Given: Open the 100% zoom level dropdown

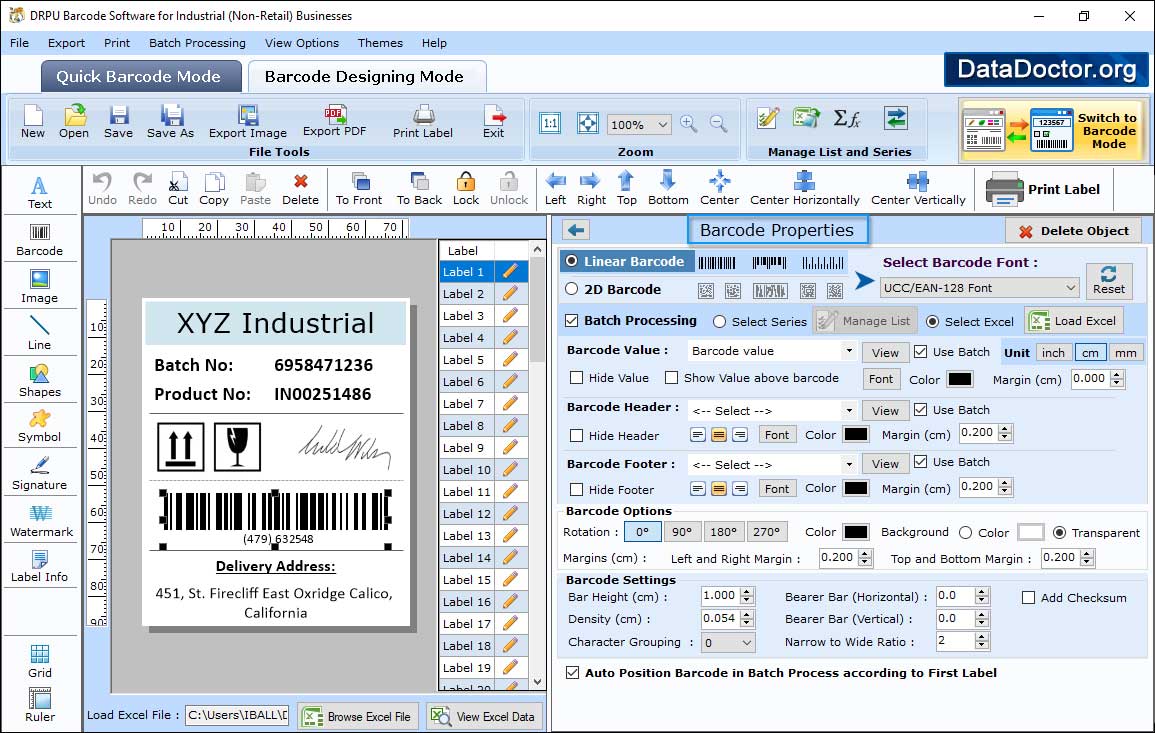Looking at the screenshot, I should point(638,124).
